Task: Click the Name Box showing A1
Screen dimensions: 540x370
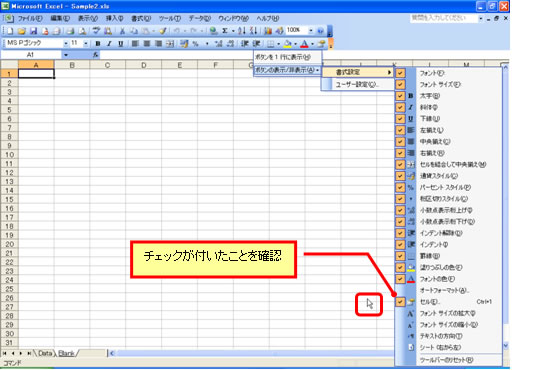Action: 31,55
